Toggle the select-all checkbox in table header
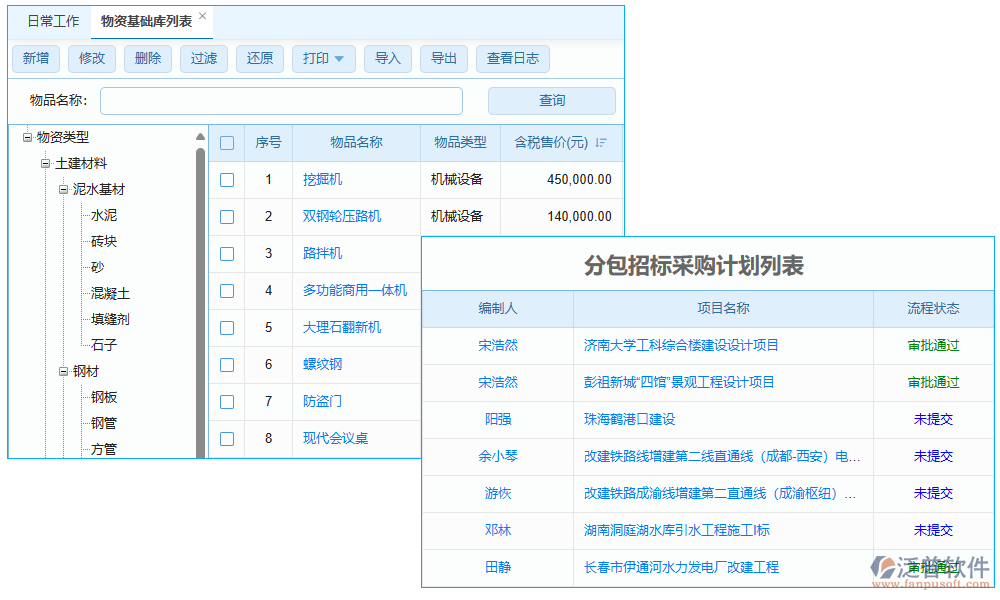 227,142
